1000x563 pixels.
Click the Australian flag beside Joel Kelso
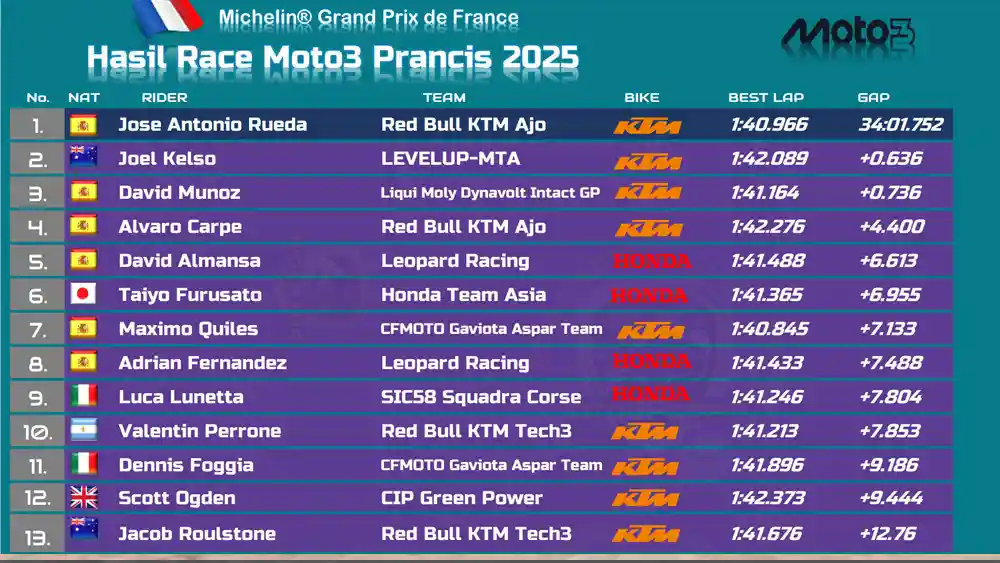[x=83, y=156]
